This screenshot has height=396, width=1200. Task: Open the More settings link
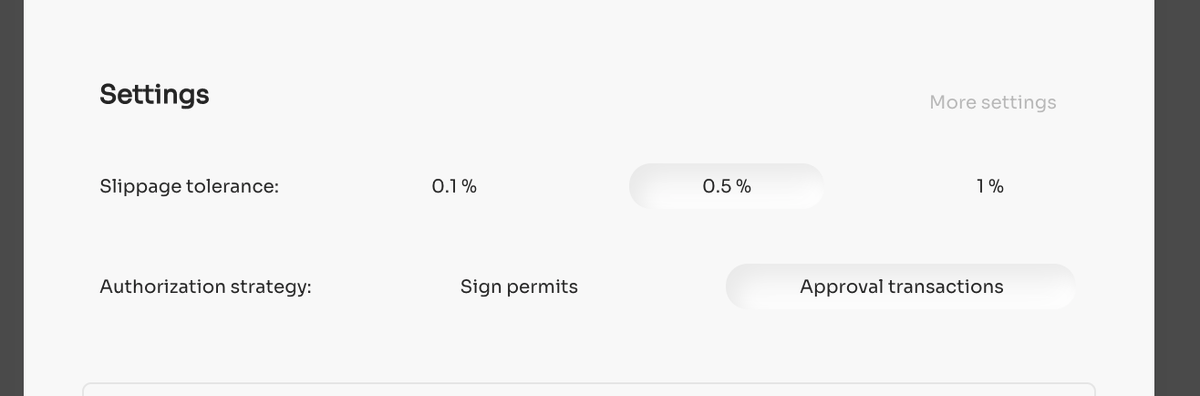click(992, 102)
